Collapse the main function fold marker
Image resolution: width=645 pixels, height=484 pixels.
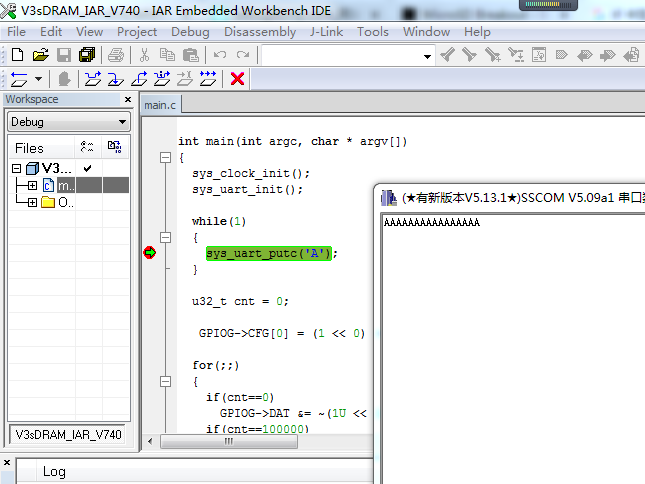point(165,157)
